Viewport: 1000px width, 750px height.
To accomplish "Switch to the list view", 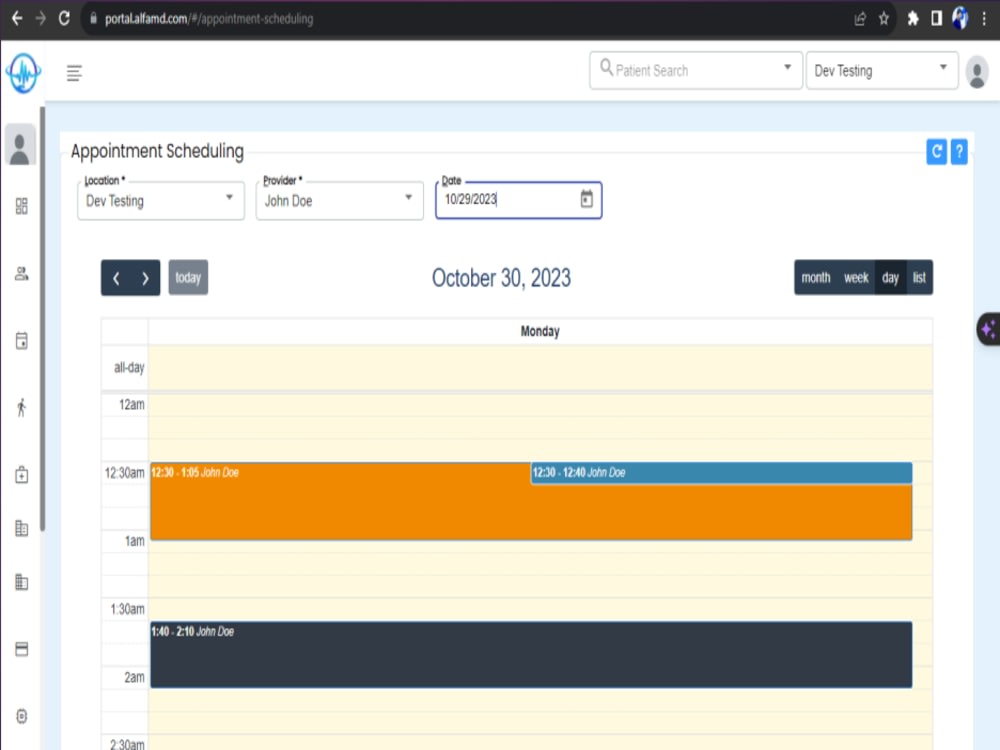I will coord(919,277).
